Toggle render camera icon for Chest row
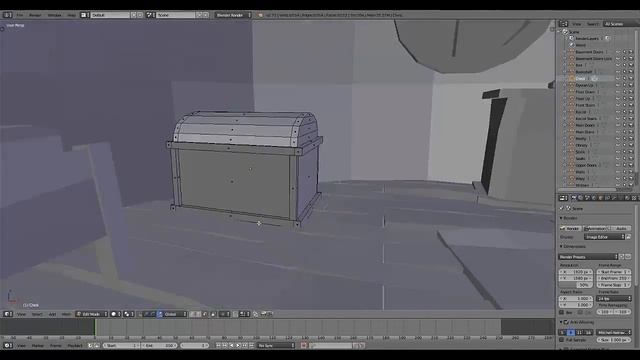640x360 pixels. coord(631,78)
